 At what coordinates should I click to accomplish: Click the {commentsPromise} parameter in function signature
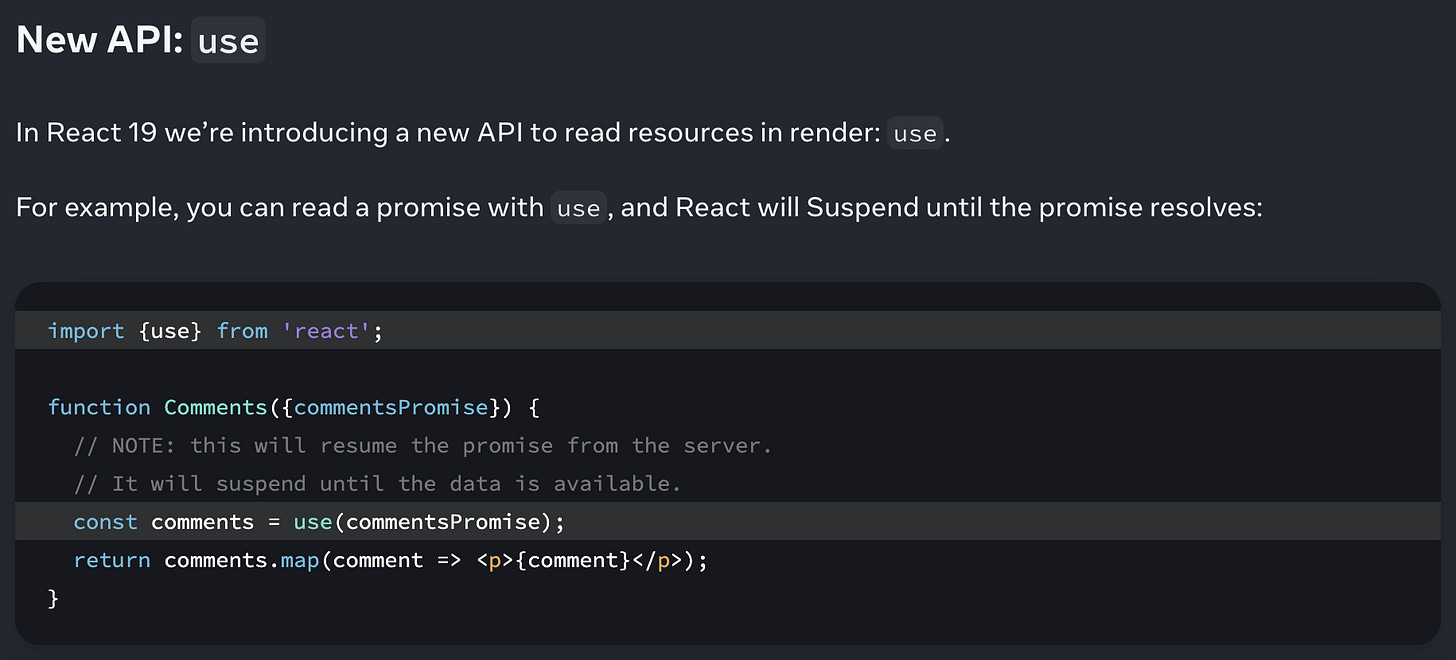tap(389, 407)
